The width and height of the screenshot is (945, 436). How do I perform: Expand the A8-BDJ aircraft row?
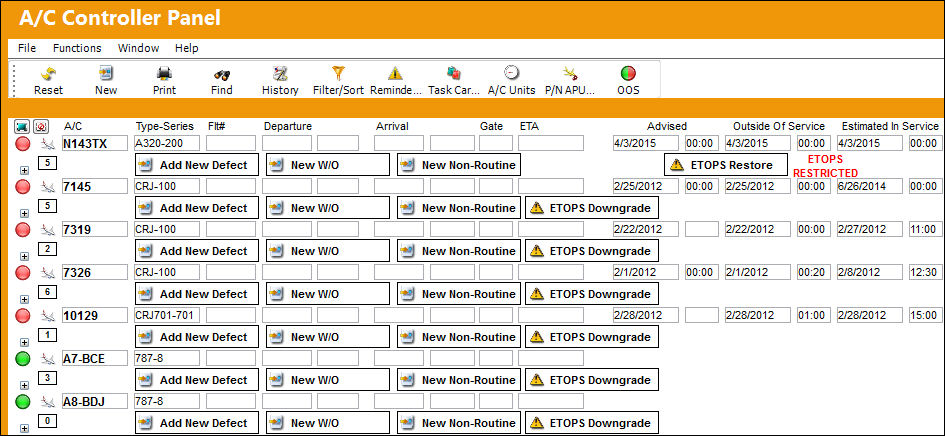[24, 428]
